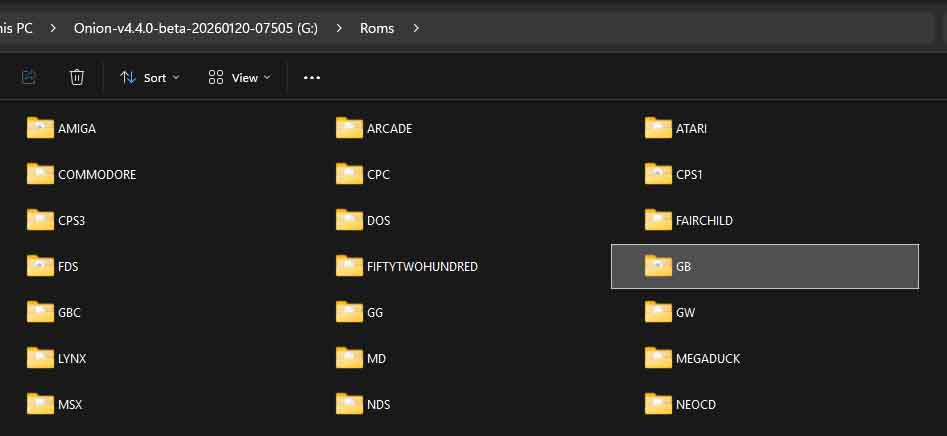Image resolution: width=947 pixels, height=436 pixels.
Task: Click the Roms breadcrumb segment
Action: click(377, 28)
